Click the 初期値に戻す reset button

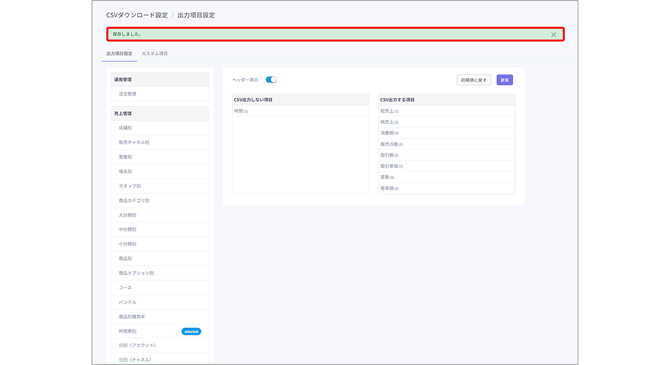point(473,80)
